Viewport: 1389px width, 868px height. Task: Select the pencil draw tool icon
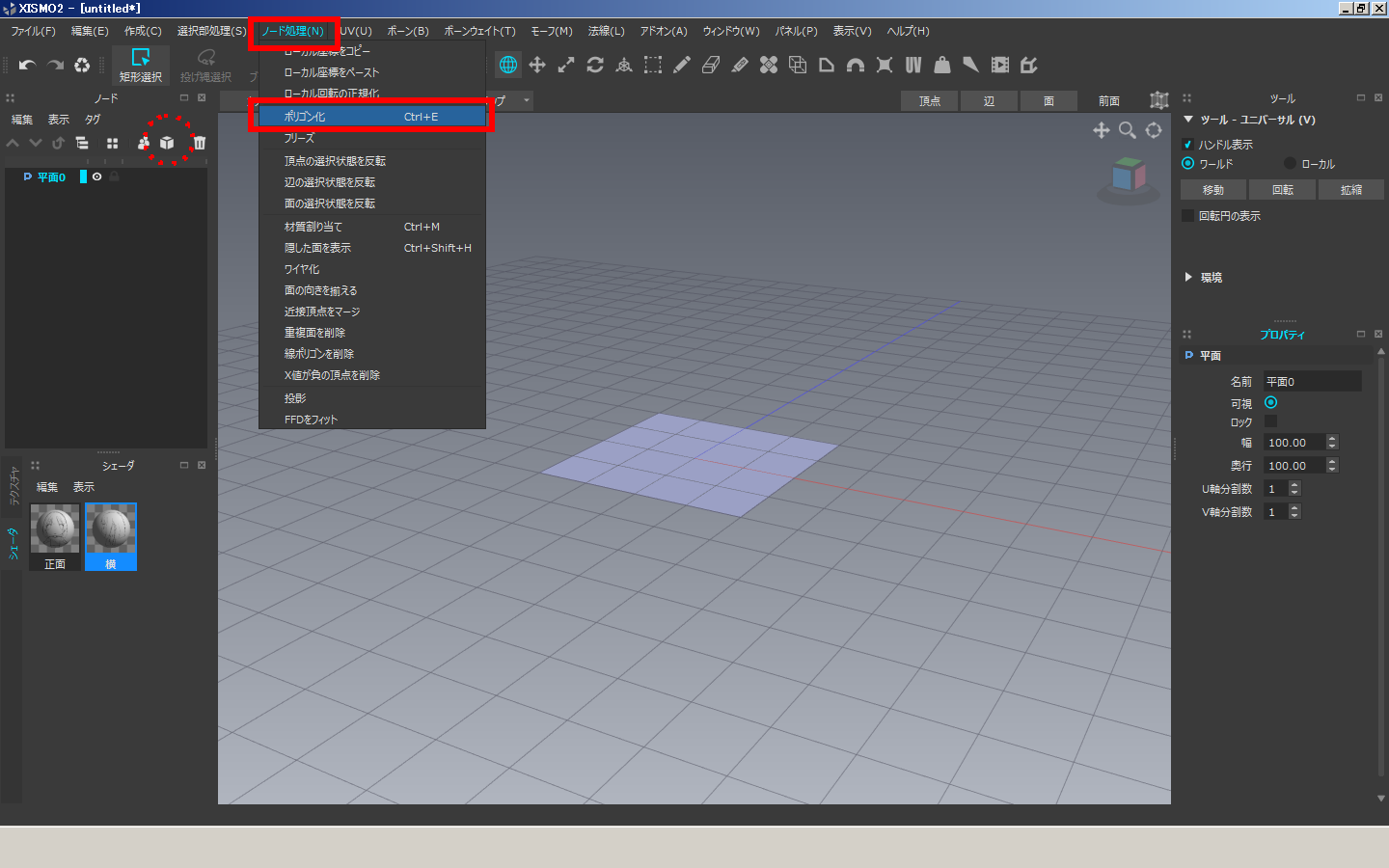coord(682,65)
